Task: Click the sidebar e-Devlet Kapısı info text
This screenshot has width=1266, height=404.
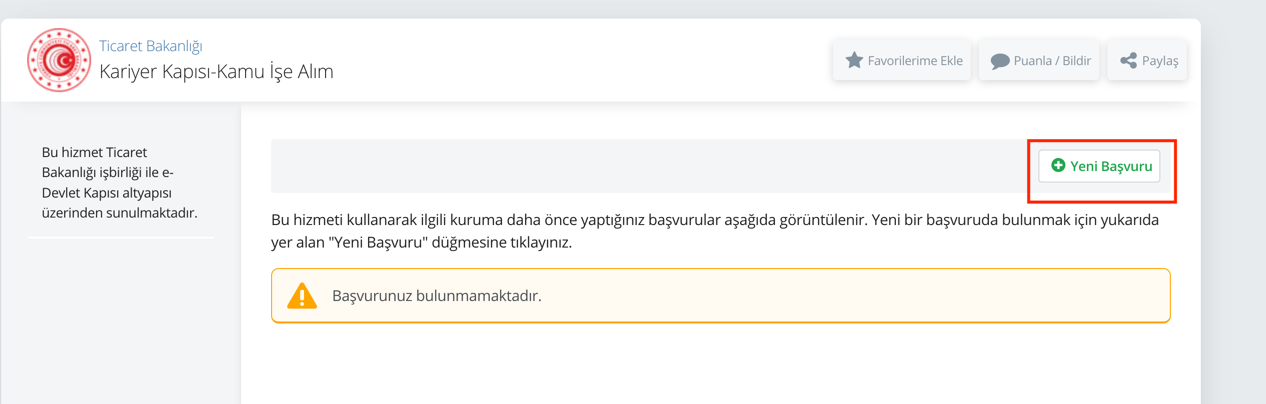Action: click(120, 183)
